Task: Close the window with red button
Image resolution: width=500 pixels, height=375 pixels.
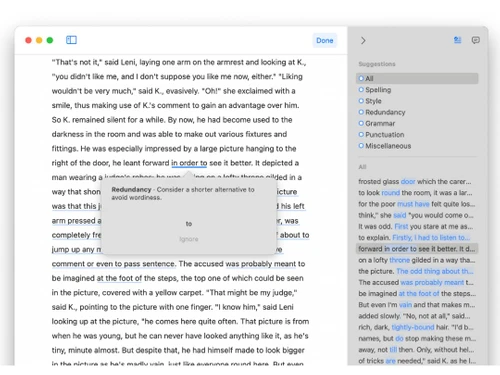Action: point(28,40)
